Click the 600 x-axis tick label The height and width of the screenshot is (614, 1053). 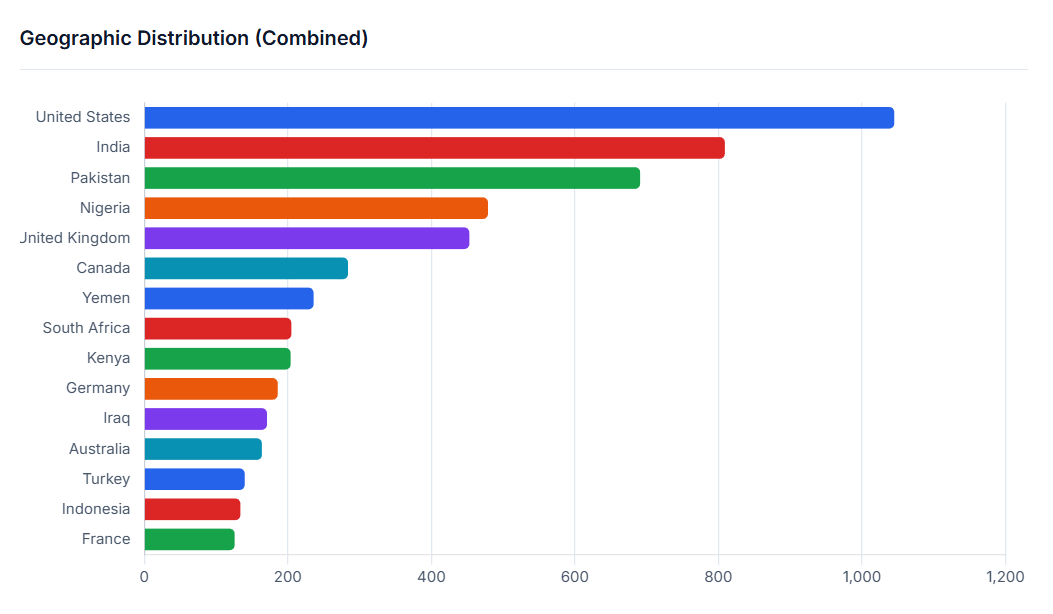(575, 577)
